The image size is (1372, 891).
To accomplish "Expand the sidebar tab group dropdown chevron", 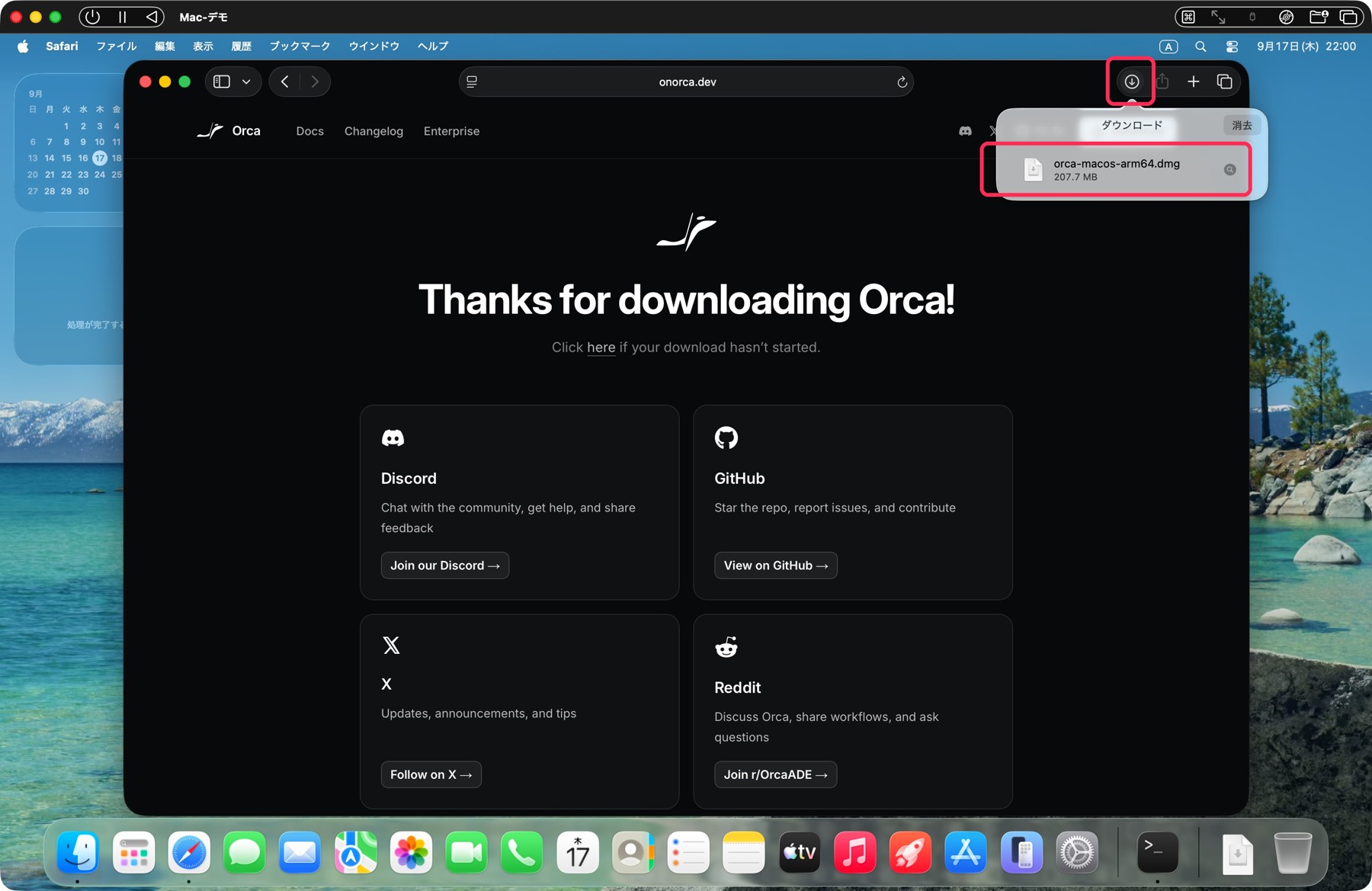I will (x=246, y=82).
